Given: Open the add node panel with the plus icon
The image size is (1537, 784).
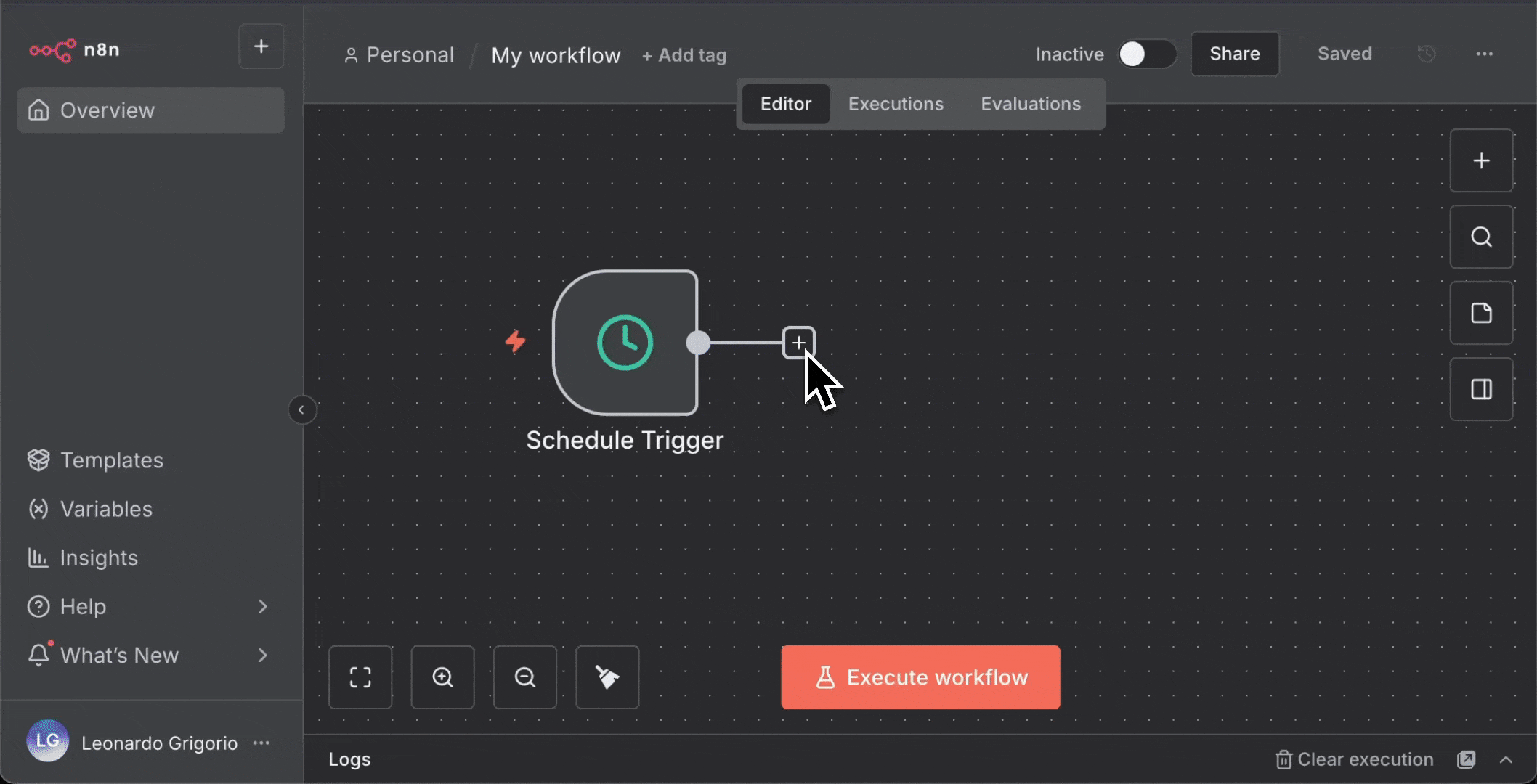Looking at the screenshot, I should coord(1481,160).
